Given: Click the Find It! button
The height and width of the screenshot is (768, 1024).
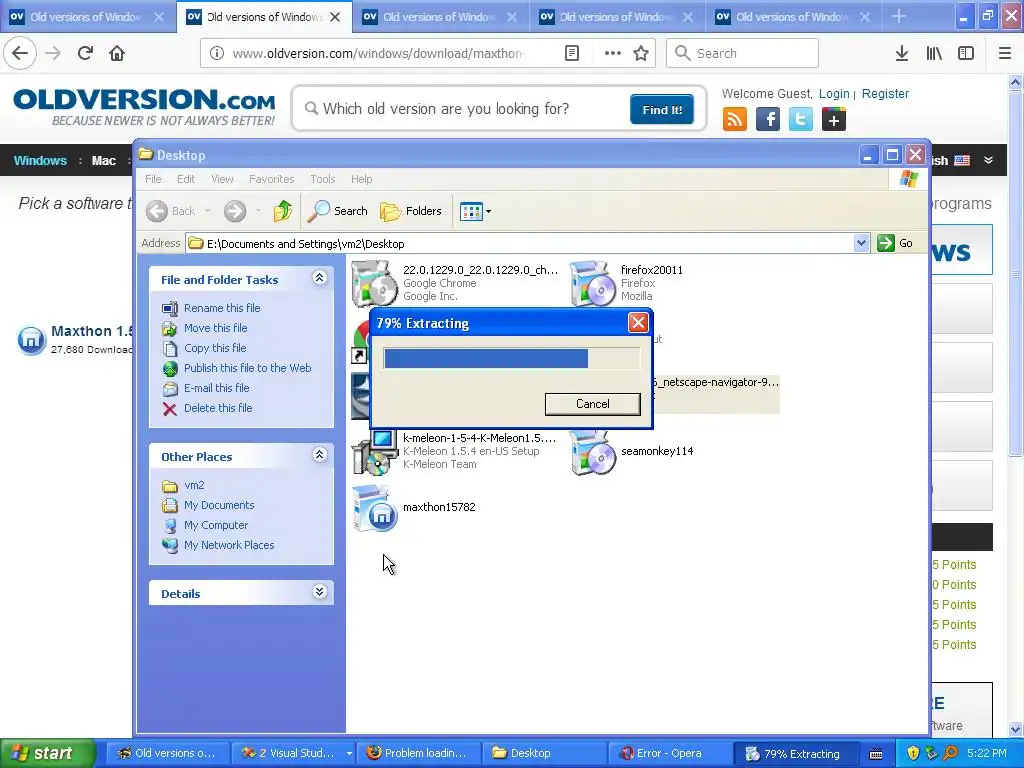Looking at the screenshot, I should pos(662,109).
